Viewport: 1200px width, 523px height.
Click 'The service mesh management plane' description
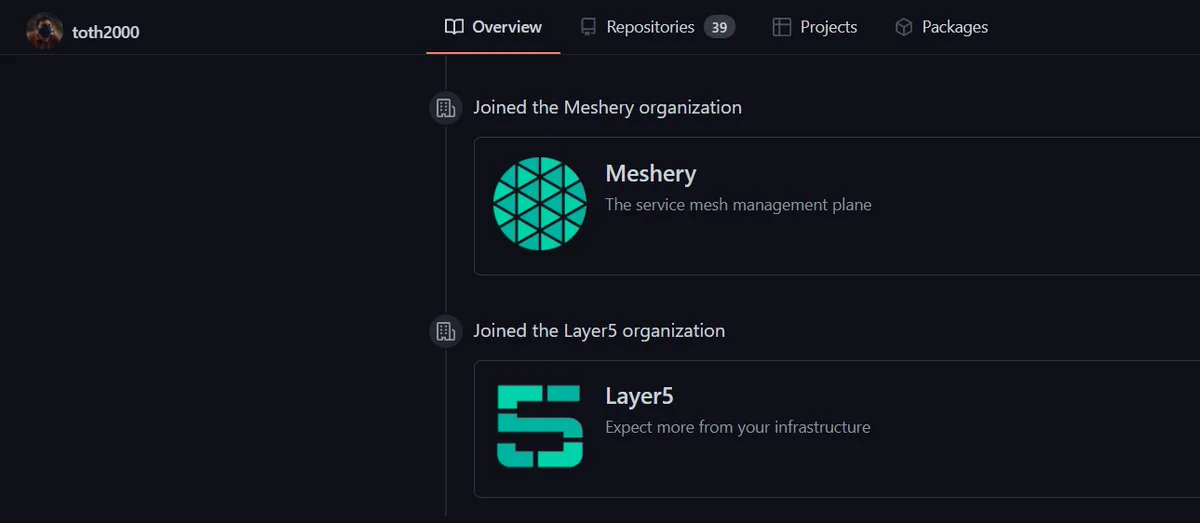pos(738,205)
